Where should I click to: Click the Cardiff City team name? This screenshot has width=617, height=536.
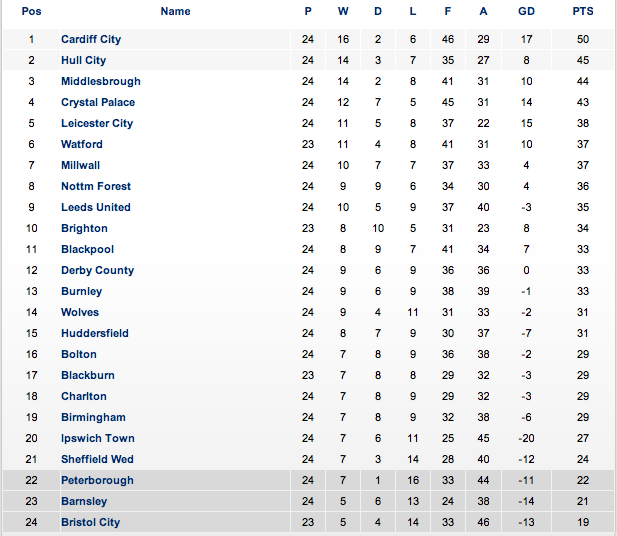click(x=91, y=39)
